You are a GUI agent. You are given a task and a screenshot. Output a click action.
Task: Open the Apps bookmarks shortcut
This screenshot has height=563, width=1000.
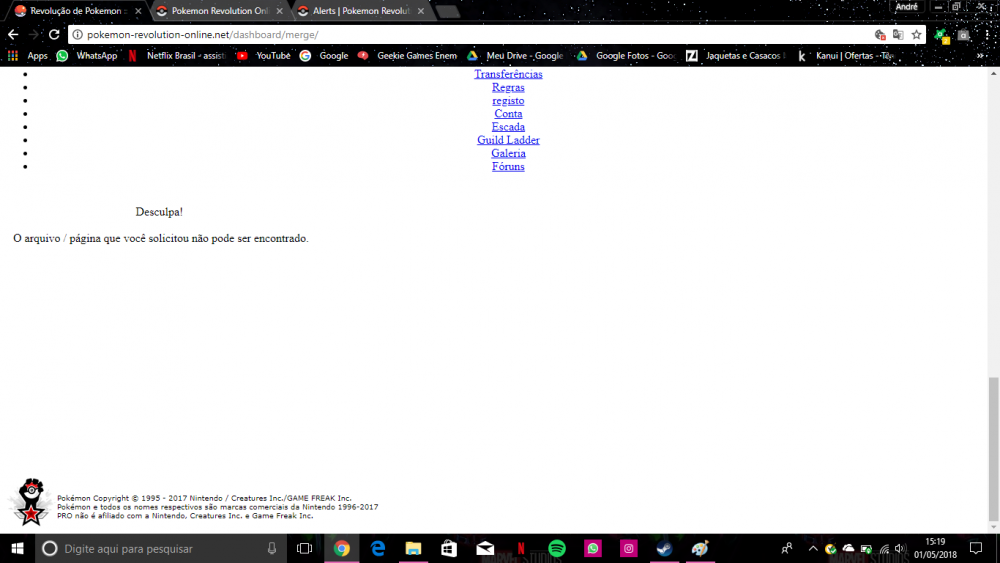click(28, 56)
